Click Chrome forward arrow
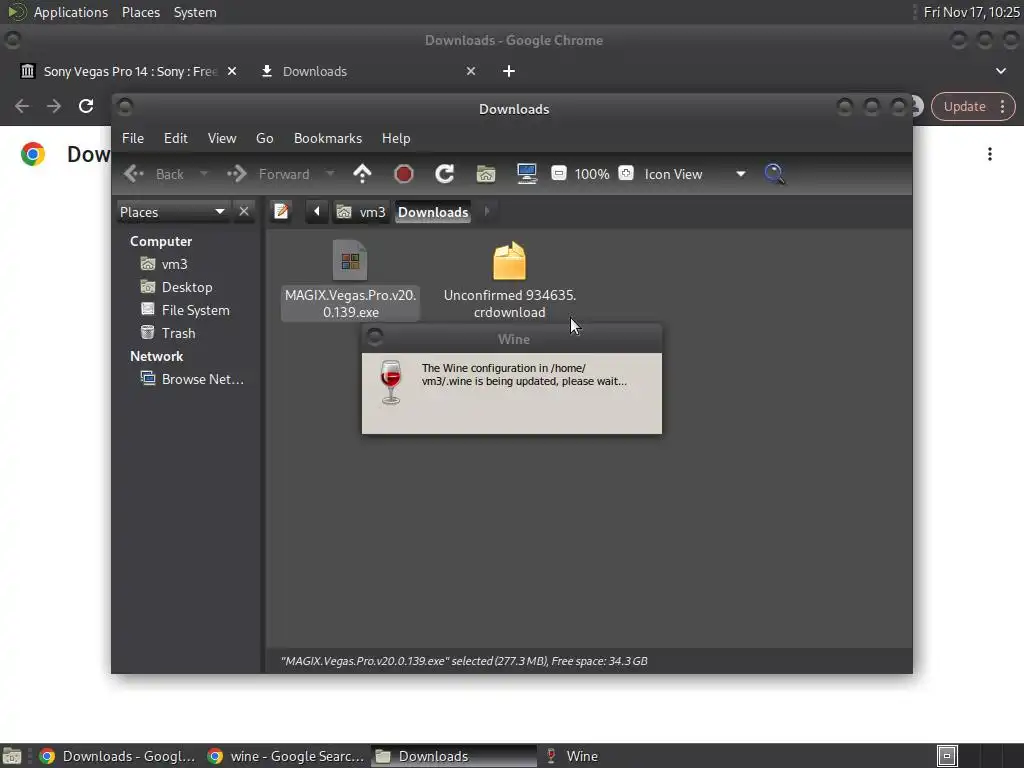The height and width of the screenshot is (768, 1024). coord(54,106)
